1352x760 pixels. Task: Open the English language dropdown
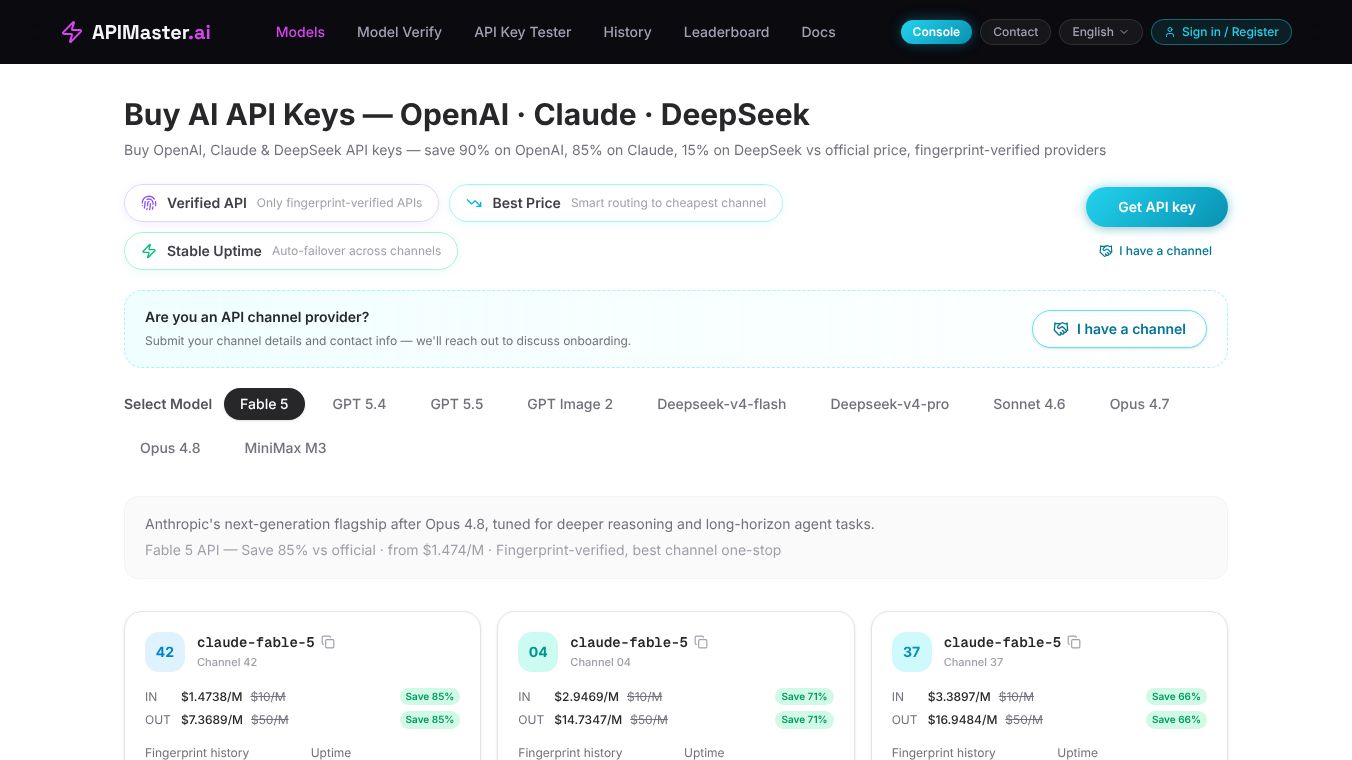click(1100, 32)
